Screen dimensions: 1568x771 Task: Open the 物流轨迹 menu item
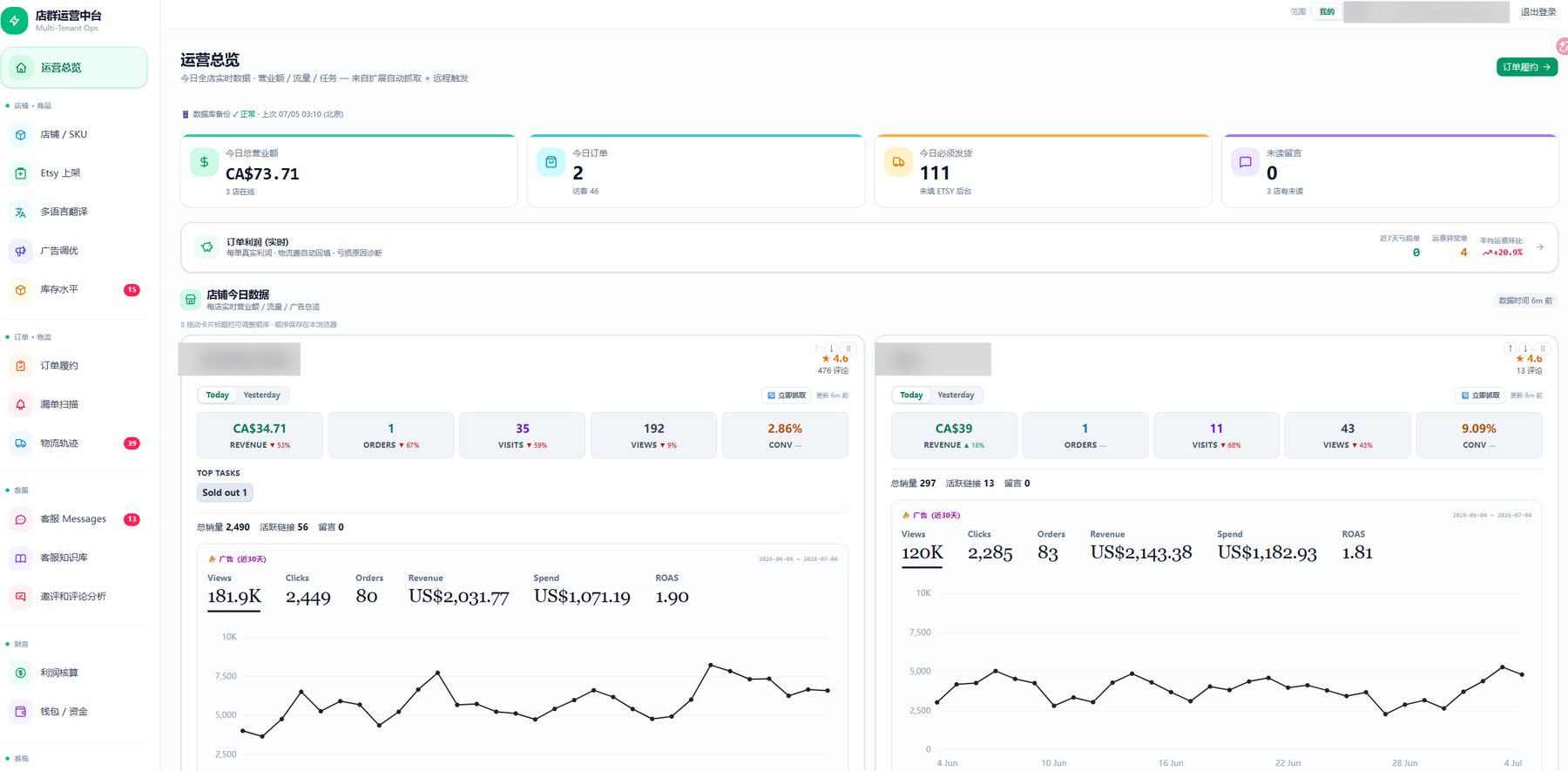coord(74,443)
